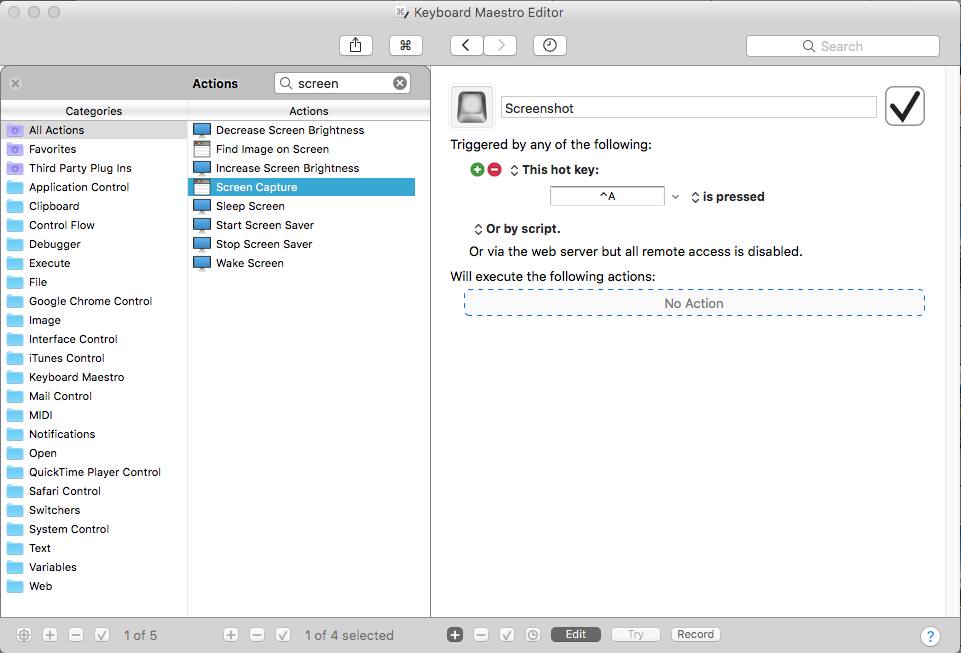Go back with the left arrow button
Screen dimensions: 961x653
(x=466, y=45)
